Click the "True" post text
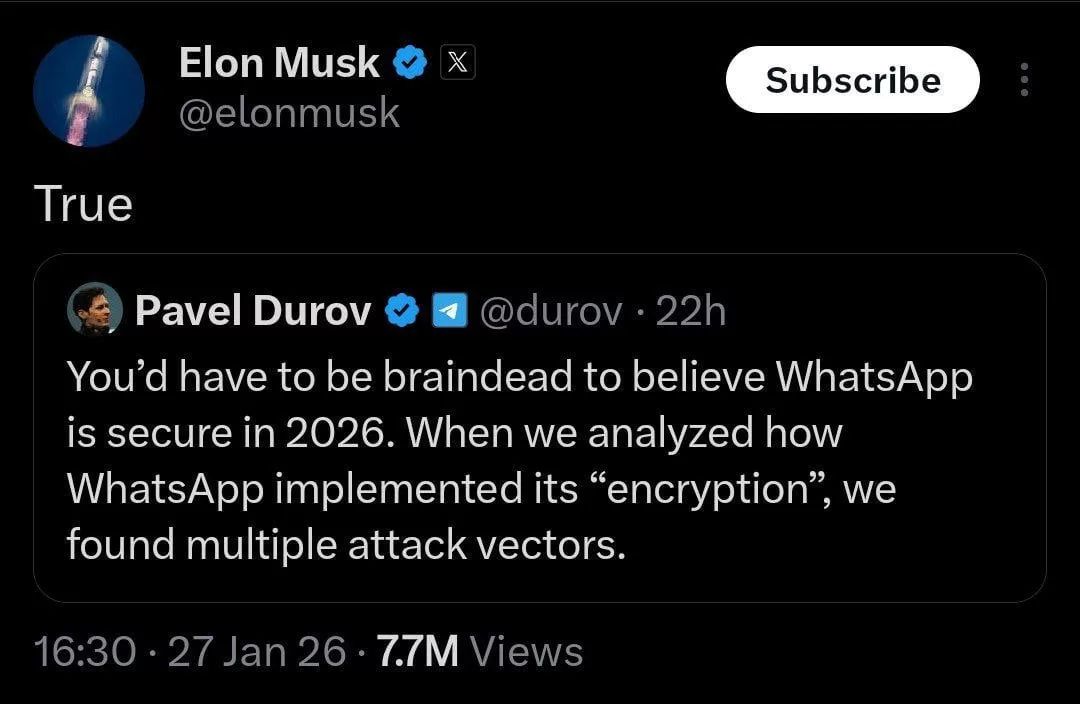The image size is (1080, 704). click(83, 205)
